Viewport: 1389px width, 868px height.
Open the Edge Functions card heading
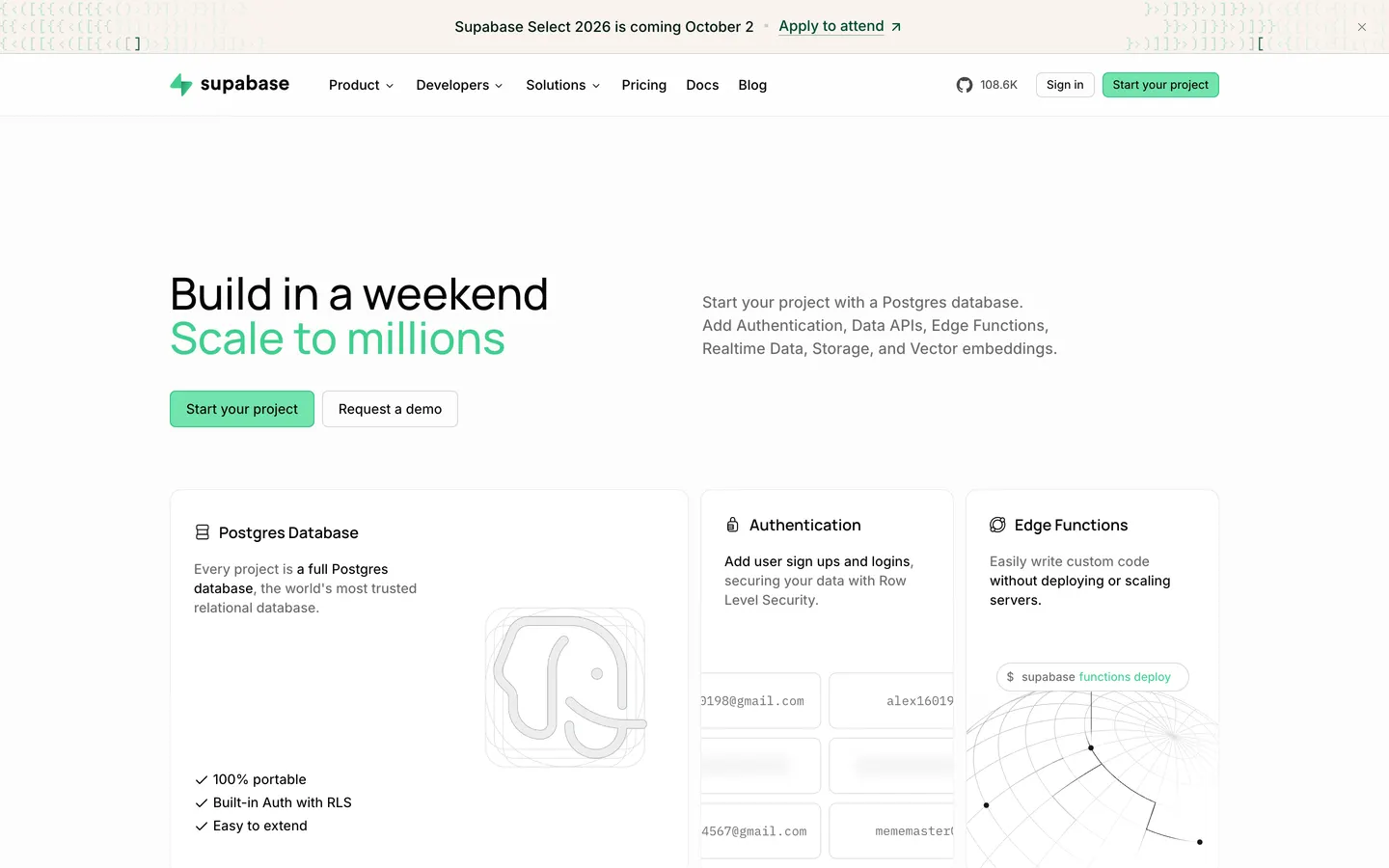1071,525
